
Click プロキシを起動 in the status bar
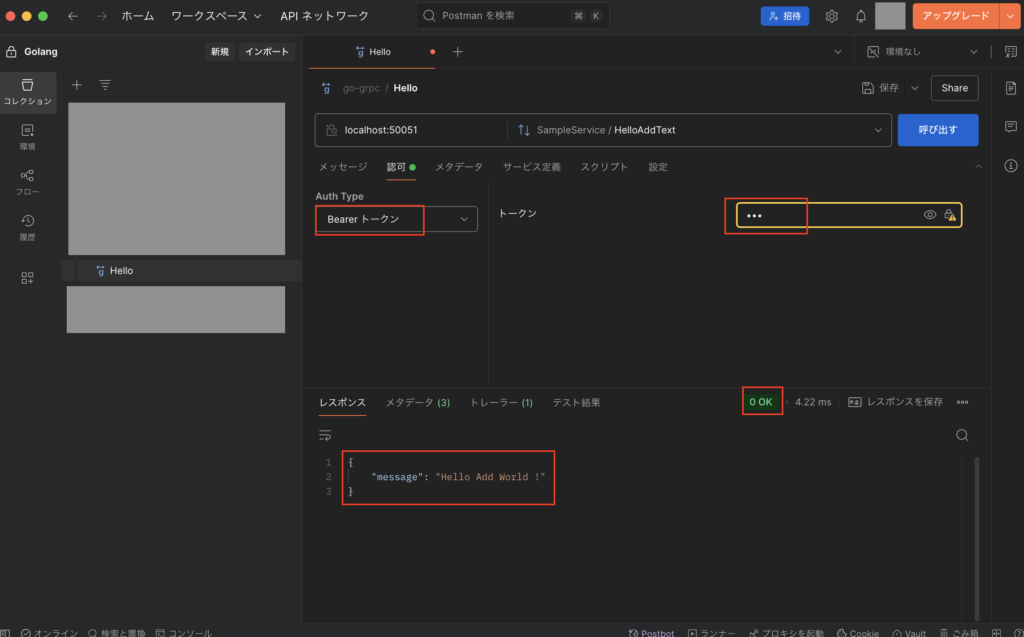pyautogui.click(x=786, y=632)
